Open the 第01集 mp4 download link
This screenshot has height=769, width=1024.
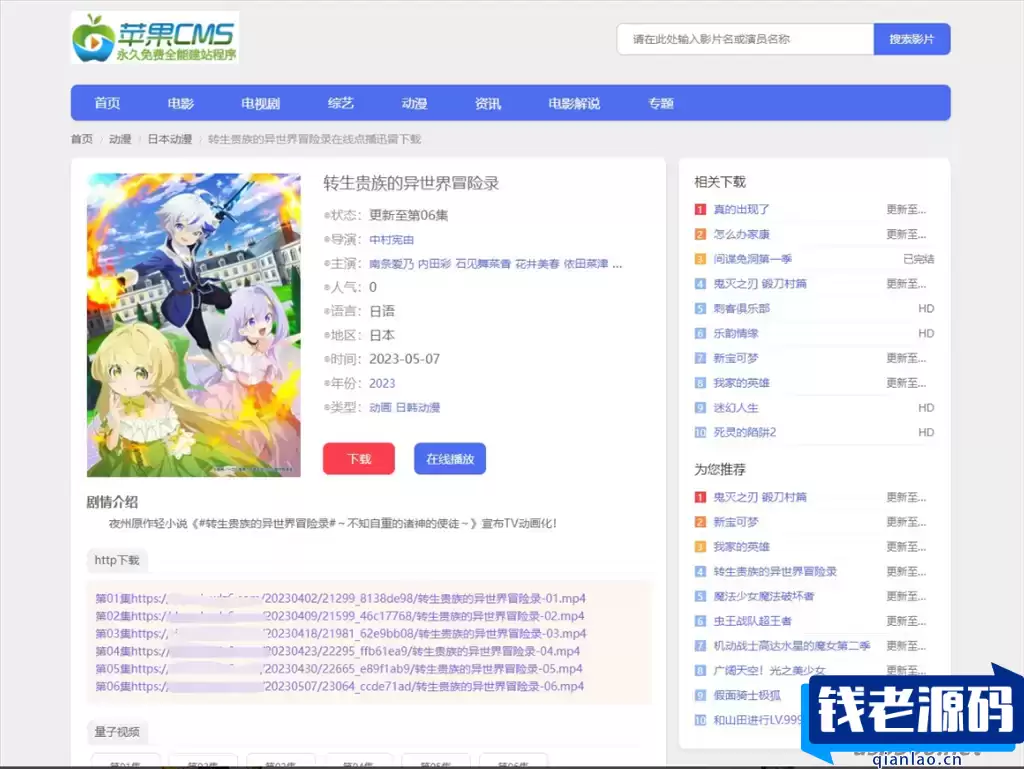click(x=341, y=598)
